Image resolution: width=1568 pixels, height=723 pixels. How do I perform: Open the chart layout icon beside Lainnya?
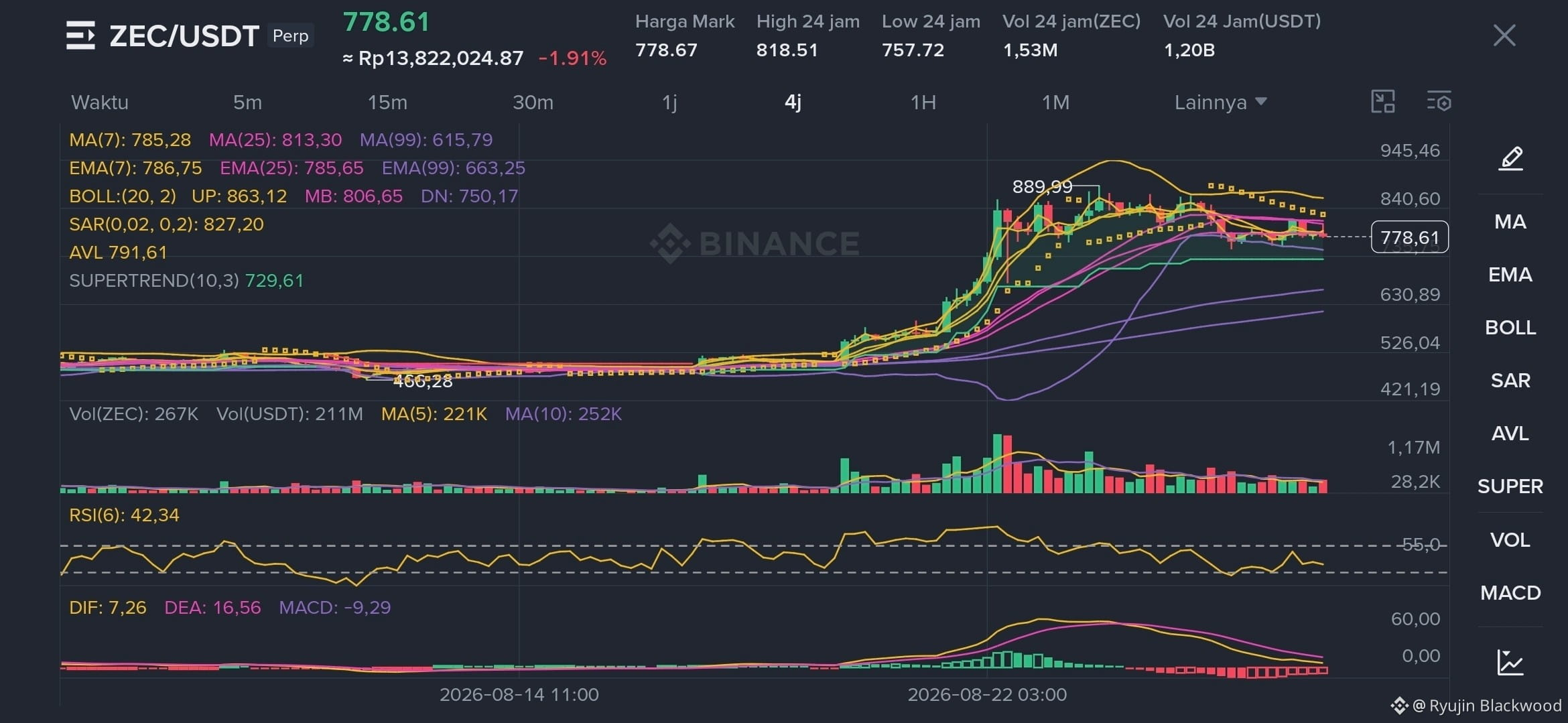(1383, 102)
